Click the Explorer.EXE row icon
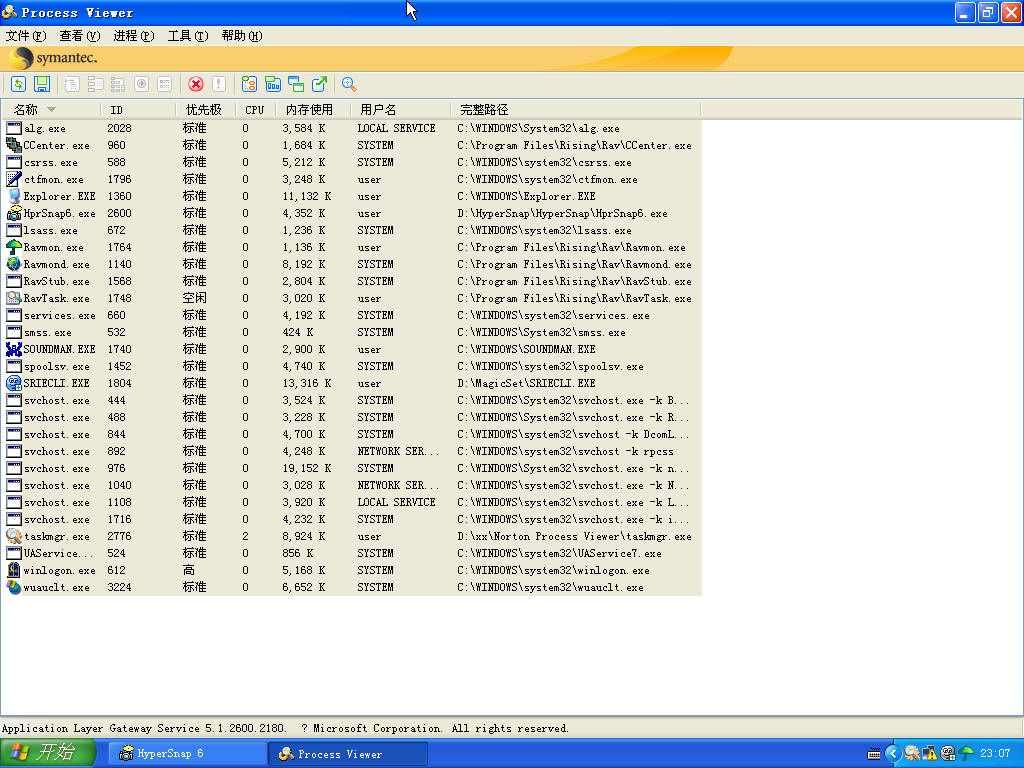This screenshot has height=768, width=1024. (14, 196)
